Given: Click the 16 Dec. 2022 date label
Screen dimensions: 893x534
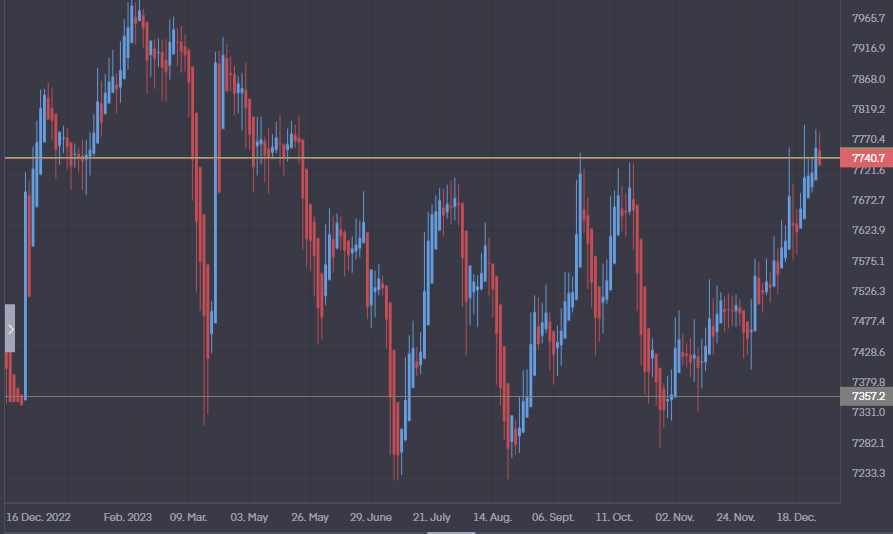Looking at the screenshot, I should [x=38, y=517].
